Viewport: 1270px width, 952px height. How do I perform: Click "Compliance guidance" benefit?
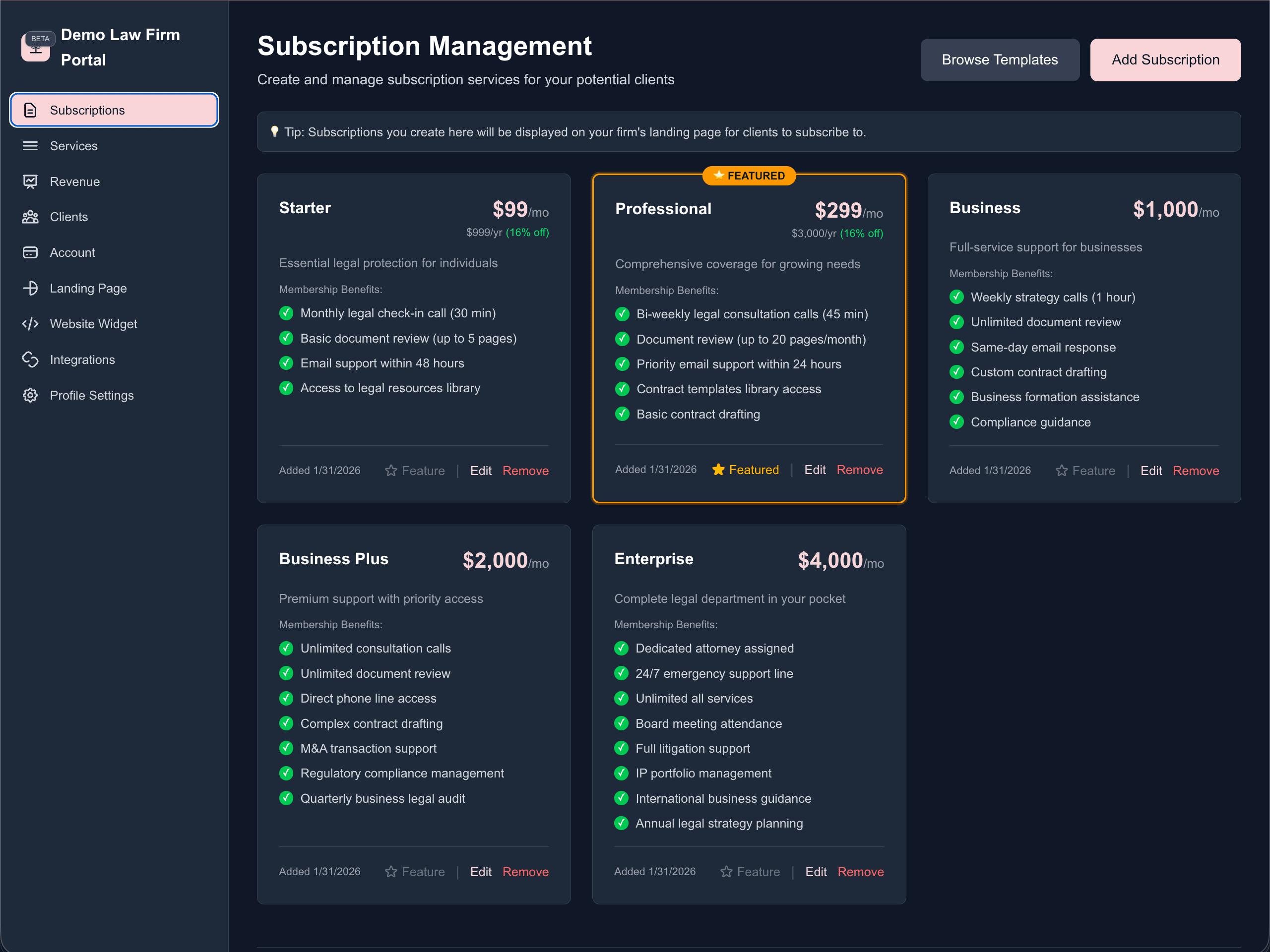1030,422
